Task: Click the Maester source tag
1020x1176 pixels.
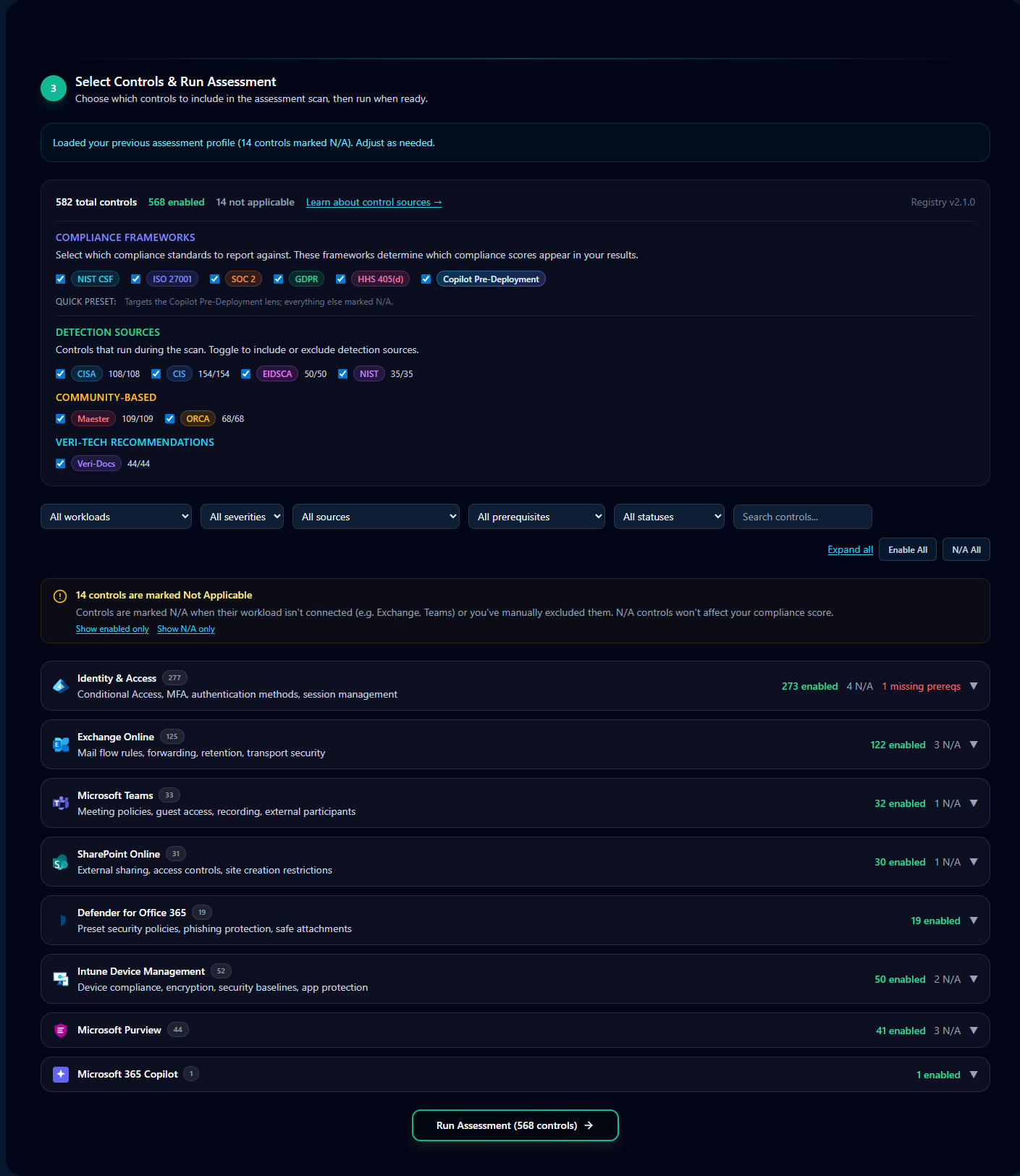Action: coord(93,418)
